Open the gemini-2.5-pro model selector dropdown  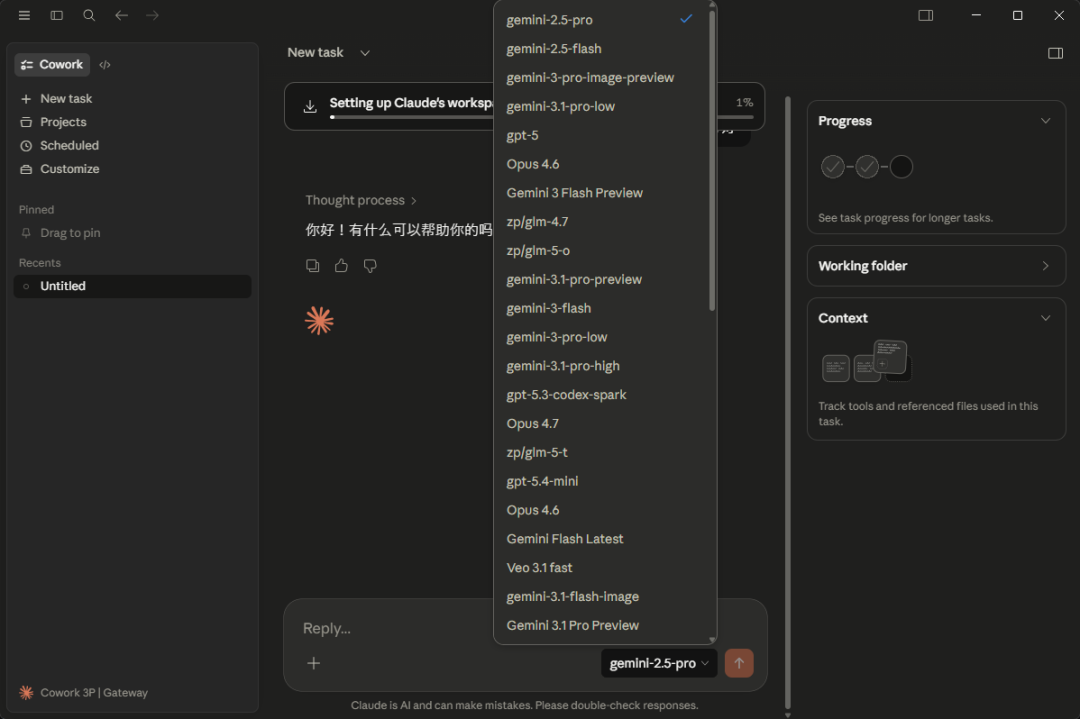coord(659,663)
